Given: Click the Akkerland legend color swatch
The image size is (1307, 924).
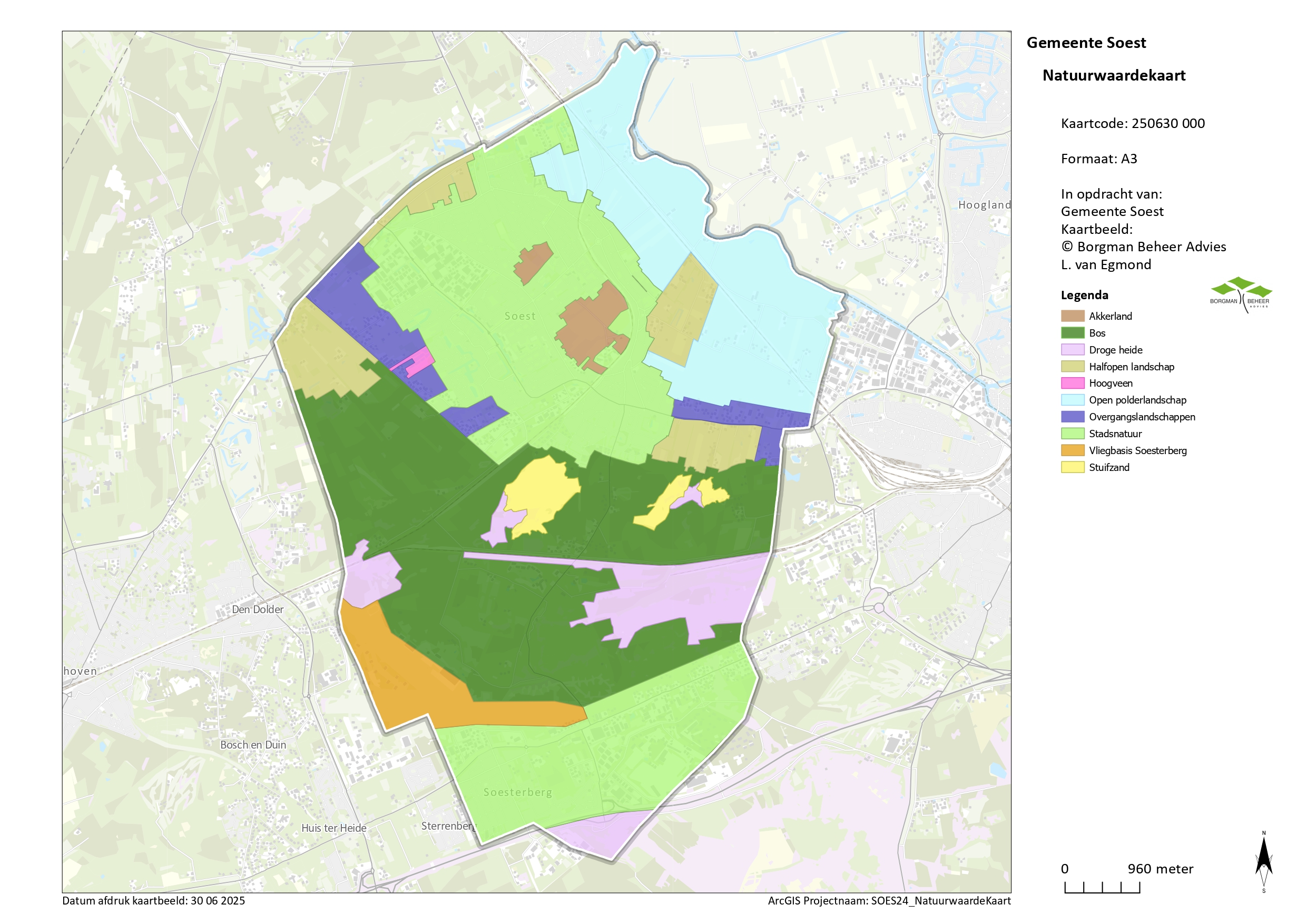Looking at the screenshot, I should click(1072, 316).
